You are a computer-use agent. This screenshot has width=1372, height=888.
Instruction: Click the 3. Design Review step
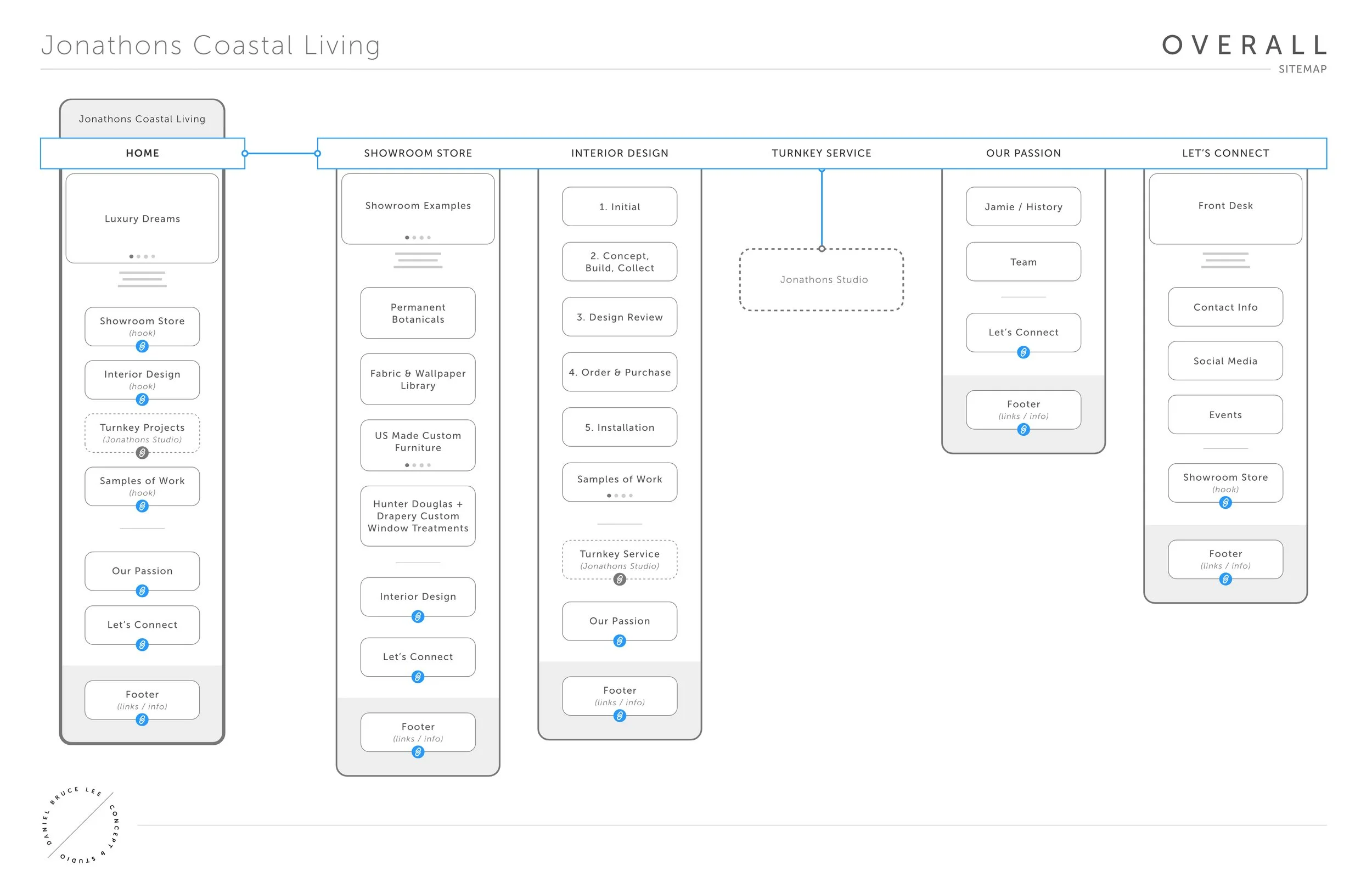620,317
